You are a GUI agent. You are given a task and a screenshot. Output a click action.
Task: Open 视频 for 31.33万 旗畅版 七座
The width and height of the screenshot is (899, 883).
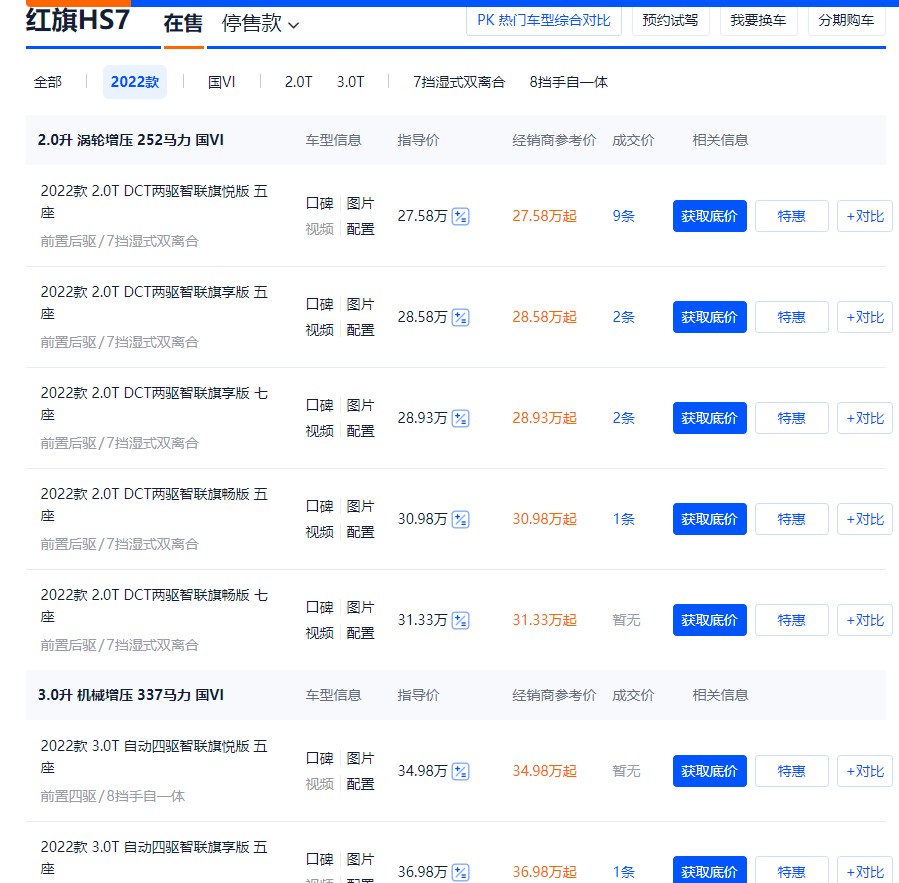[319, 633]
